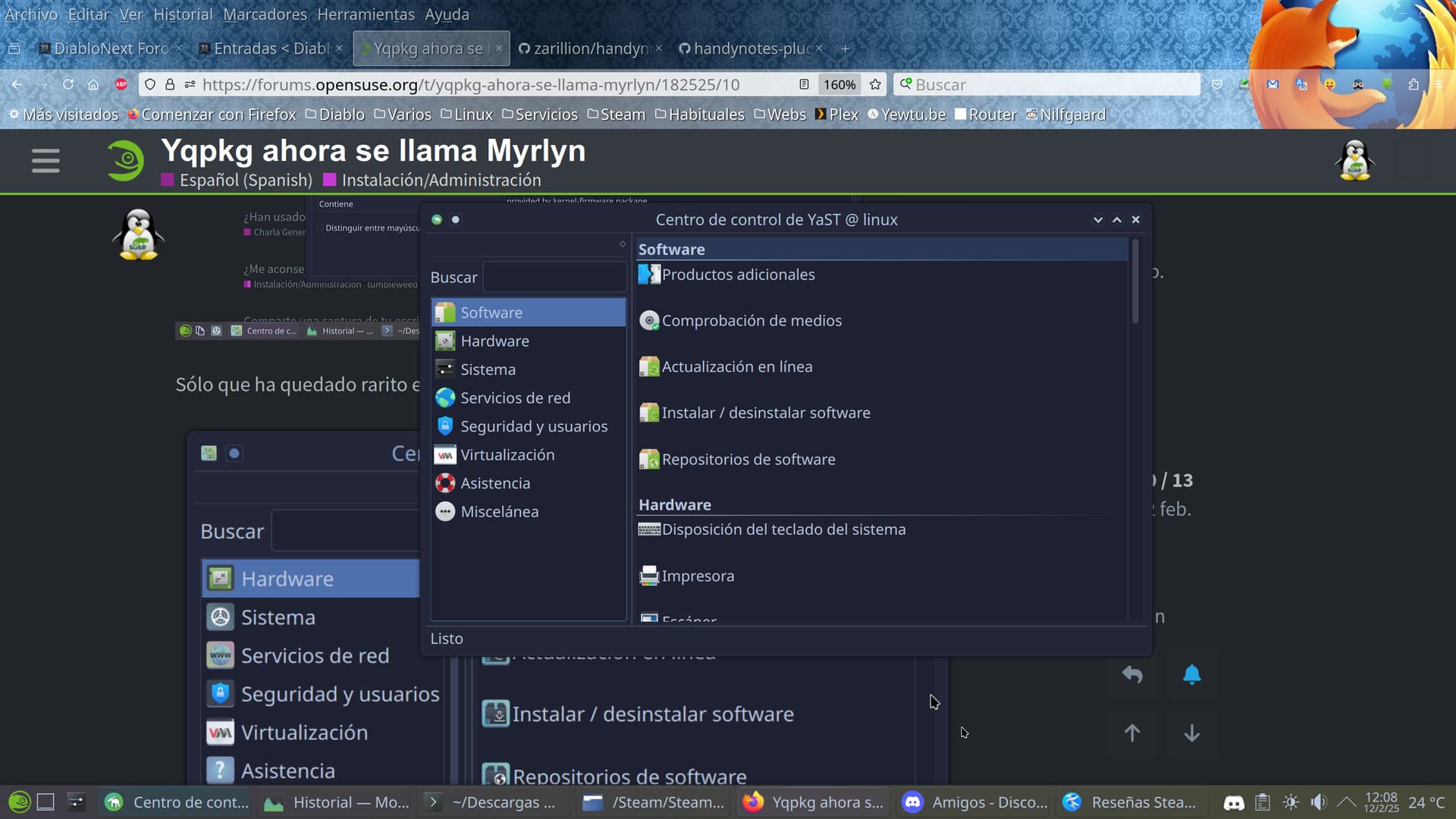Open Repositorios de software module

point(748,460)
